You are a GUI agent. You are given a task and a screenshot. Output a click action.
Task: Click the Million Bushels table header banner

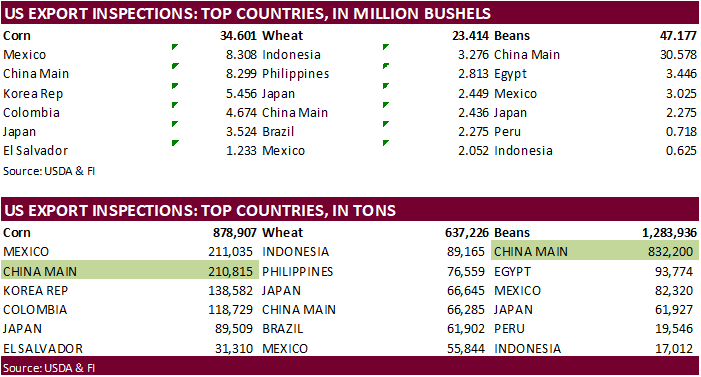(350, 13)
